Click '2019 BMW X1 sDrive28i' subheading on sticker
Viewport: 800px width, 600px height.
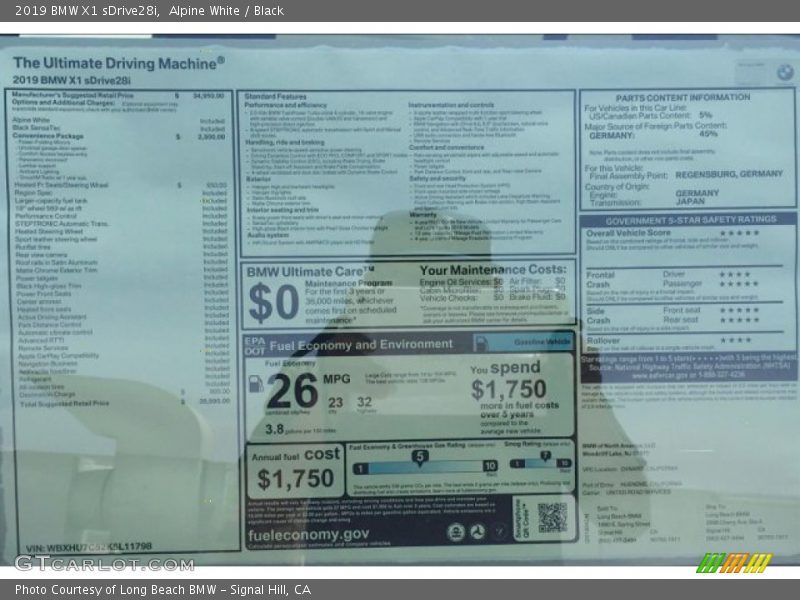[71, 80]
